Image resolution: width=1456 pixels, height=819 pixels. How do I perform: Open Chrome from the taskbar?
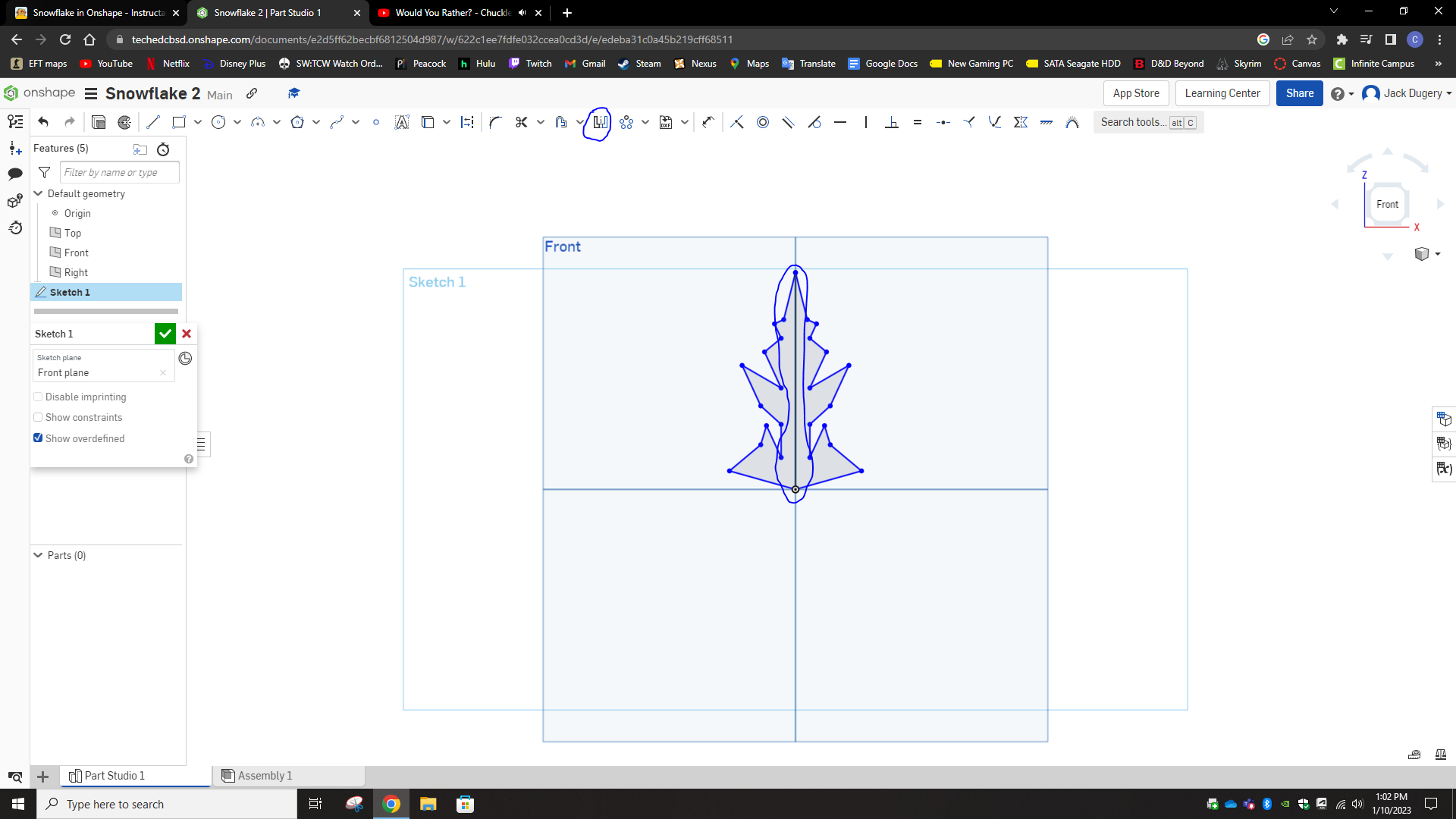click(391, 804)
